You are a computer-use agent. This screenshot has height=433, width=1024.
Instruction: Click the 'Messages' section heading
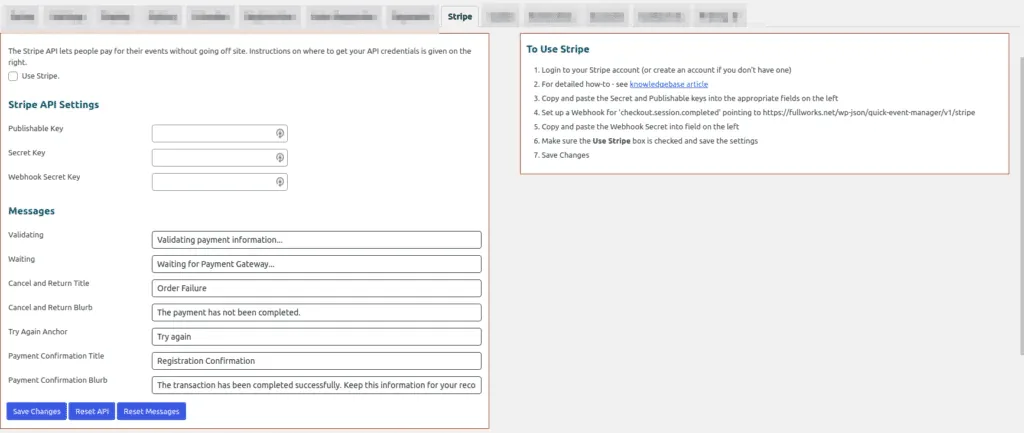pos(31,211)
